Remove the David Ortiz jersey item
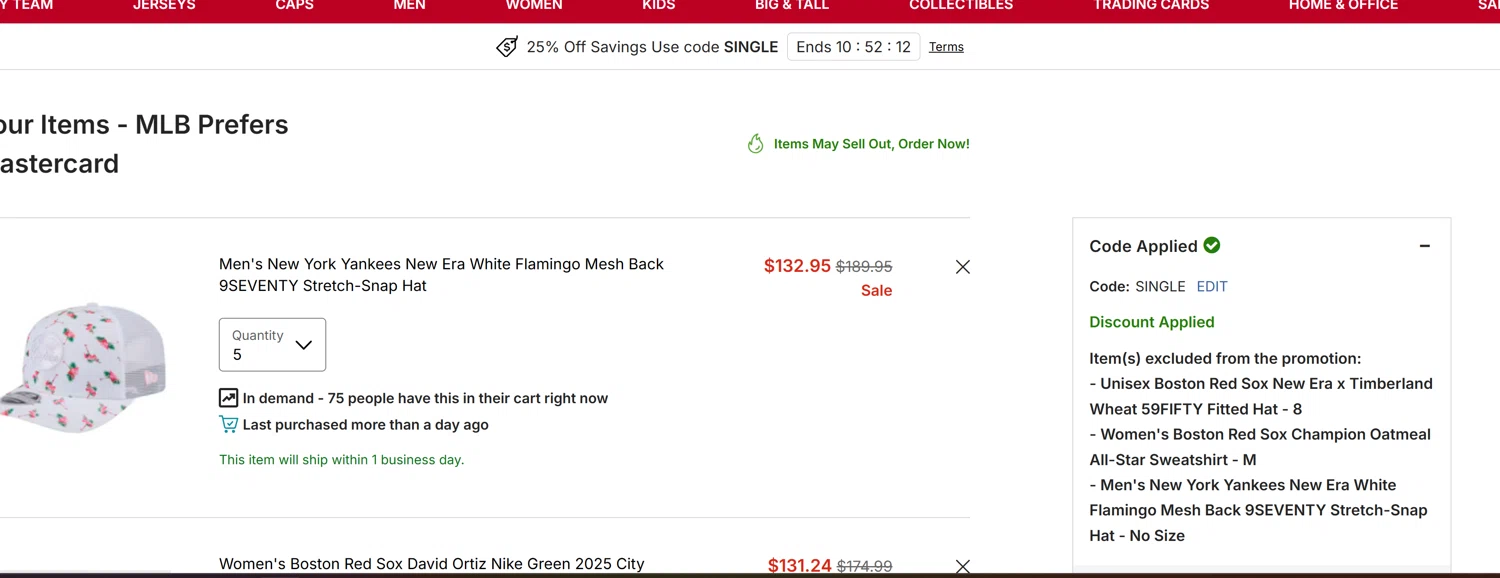Viewport: 1500px width, 578px height. 962,566
